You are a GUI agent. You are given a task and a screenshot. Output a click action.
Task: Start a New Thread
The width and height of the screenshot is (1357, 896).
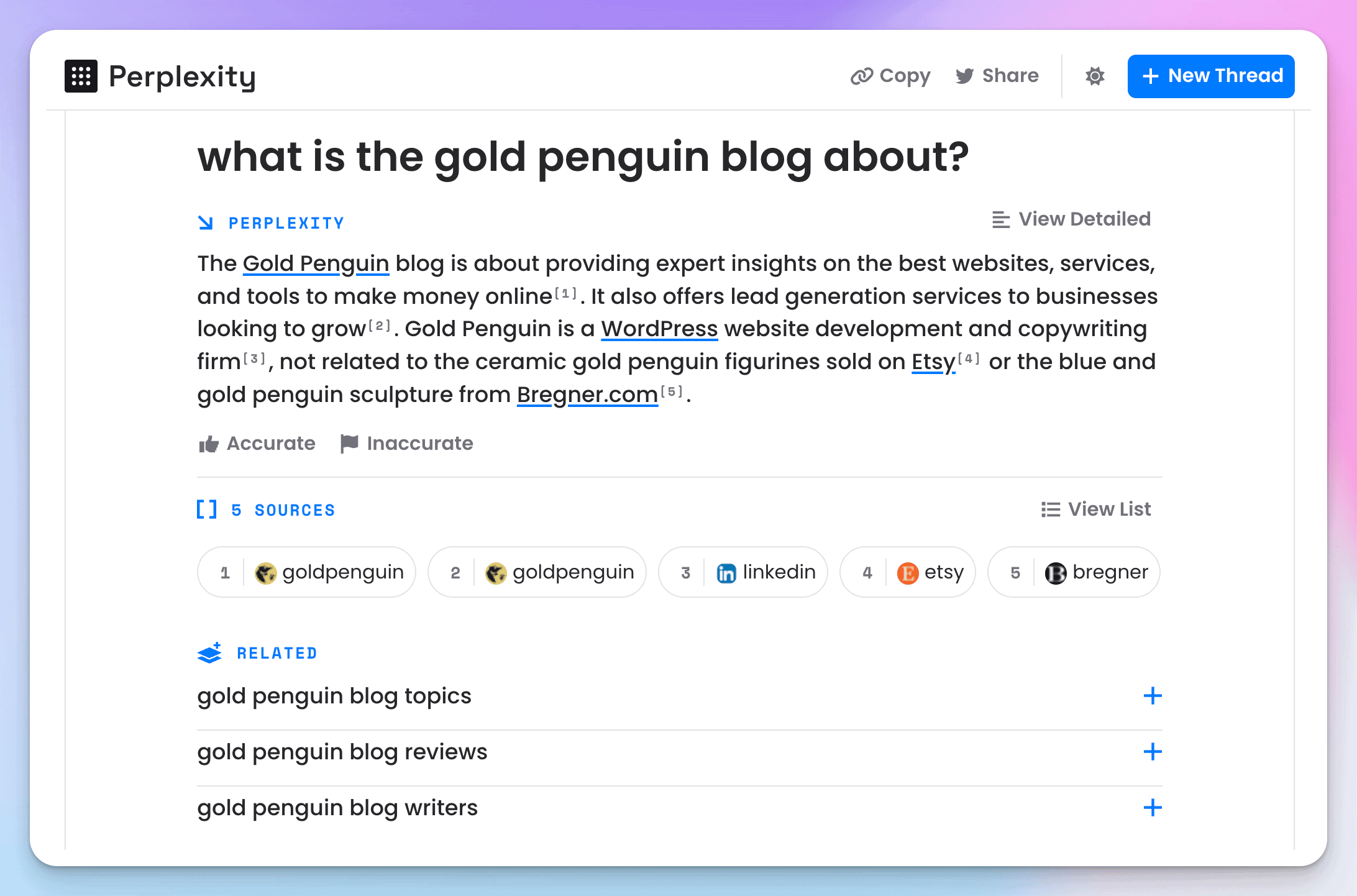[x=1211, y=76]
